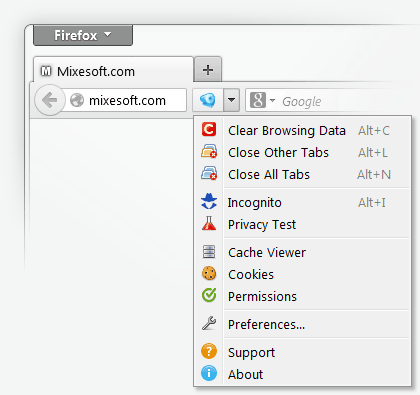The image size is (420, 395).
Task: Click the wrench icon beside Preferences
Action: 209,323
